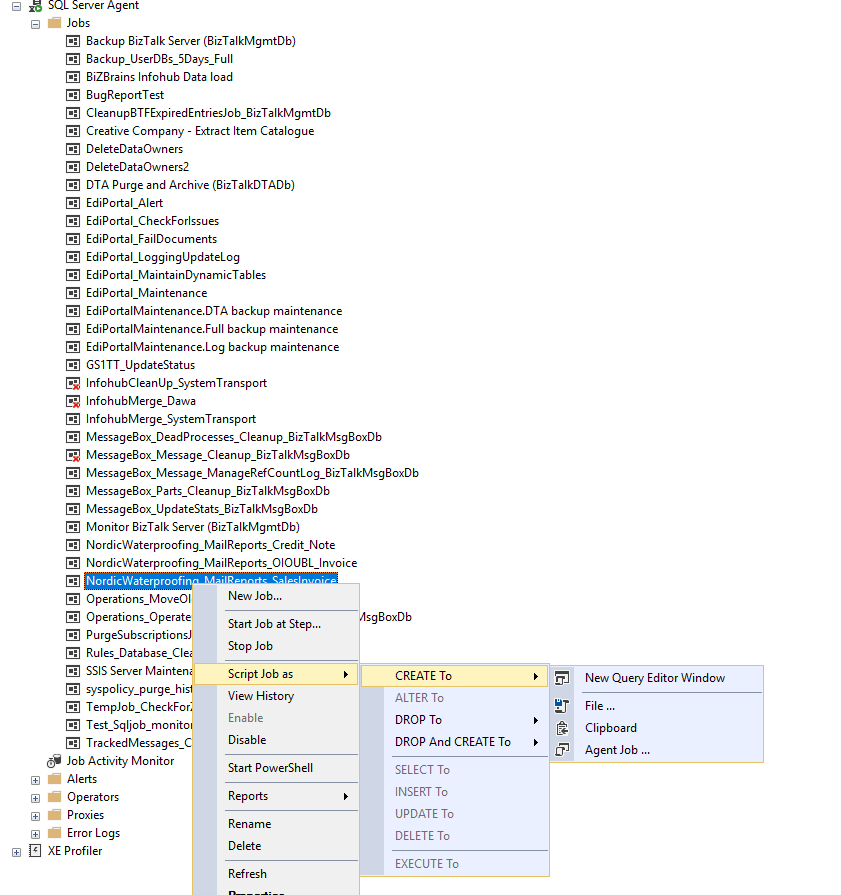Image resolution: width=841 pixels, height=895 pixels.
Task: Collapse the Jobs folder
Action: [35, 23]
